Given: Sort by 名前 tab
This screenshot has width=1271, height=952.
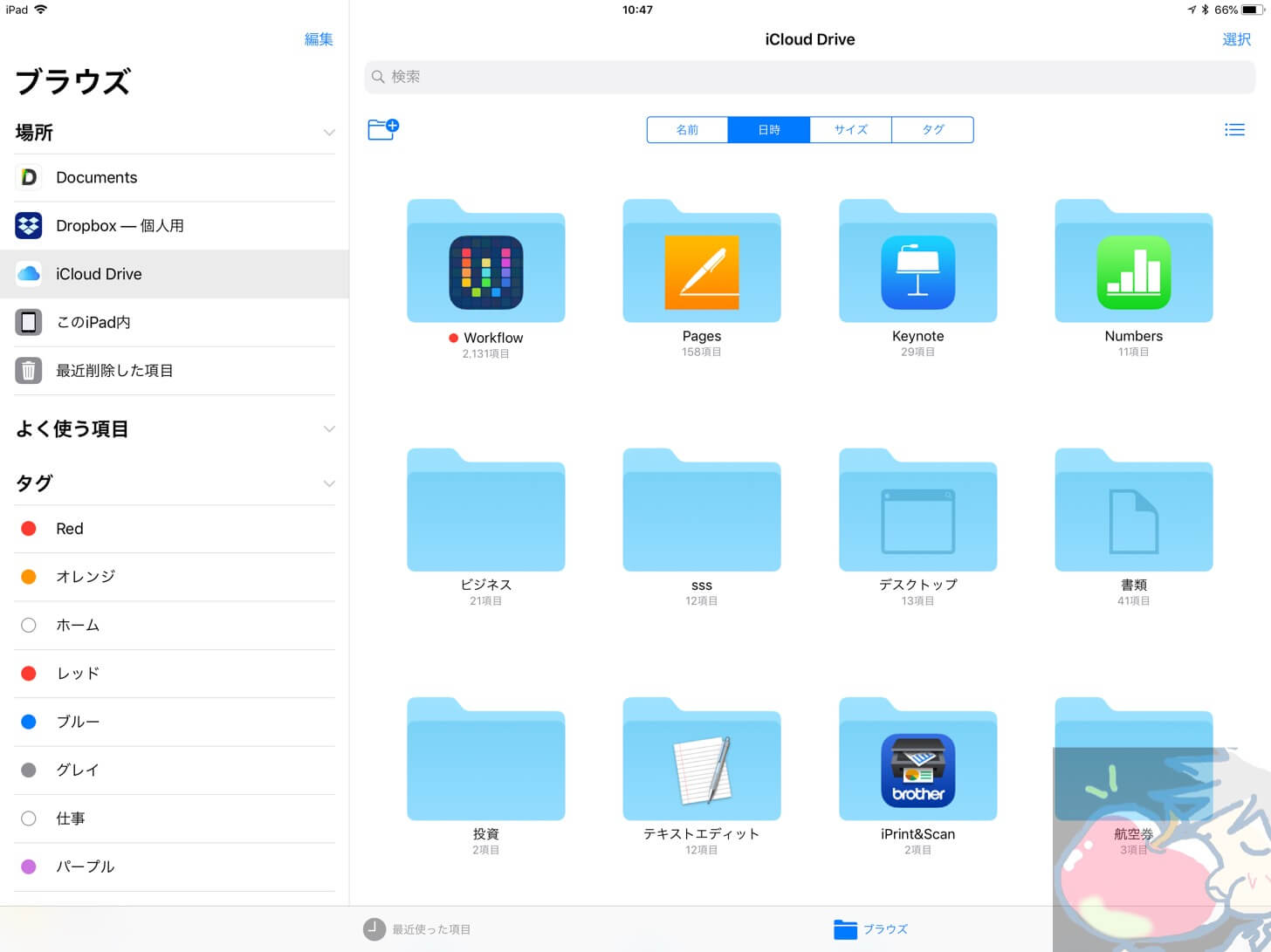Looking at the screenshot, I should coord(687,130).
